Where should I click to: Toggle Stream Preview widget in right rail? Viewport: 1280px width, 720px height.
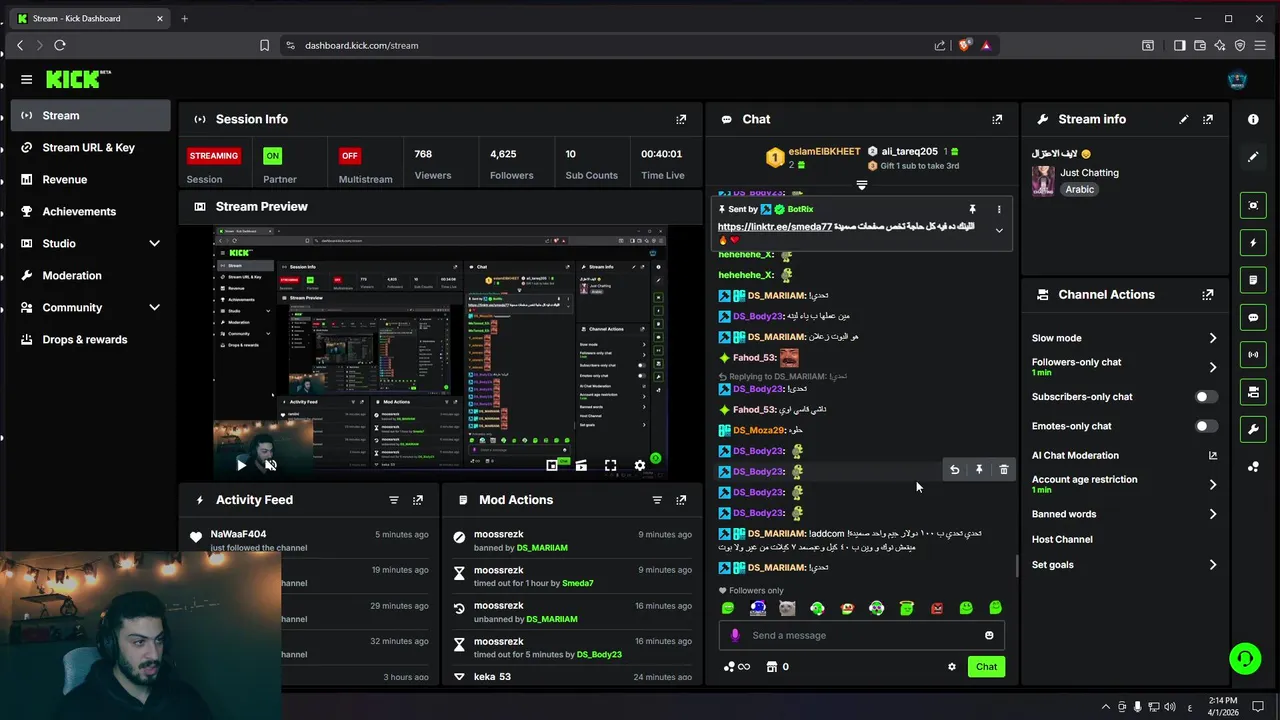1253,206
